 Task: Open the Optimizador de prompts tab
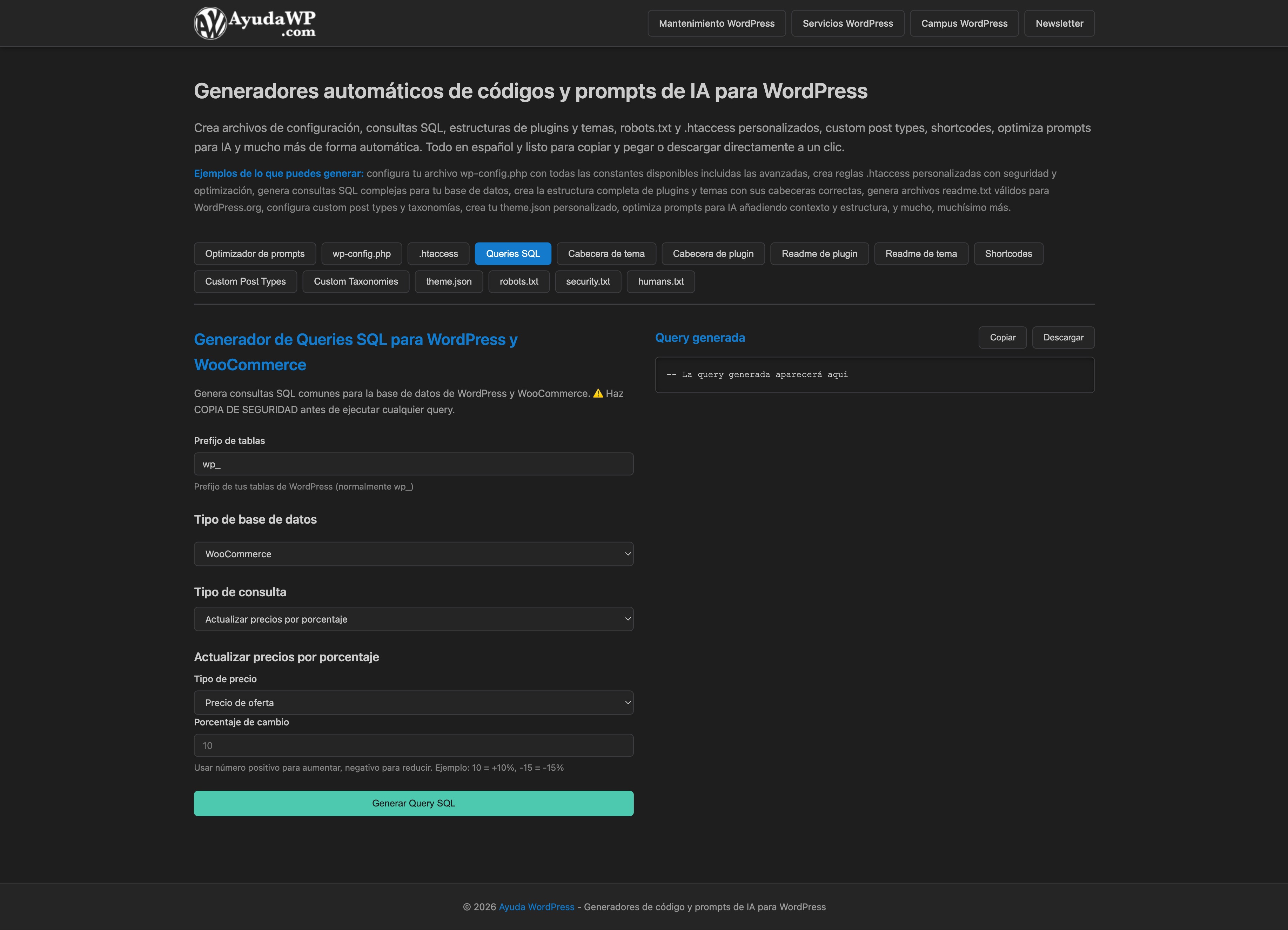254,254
